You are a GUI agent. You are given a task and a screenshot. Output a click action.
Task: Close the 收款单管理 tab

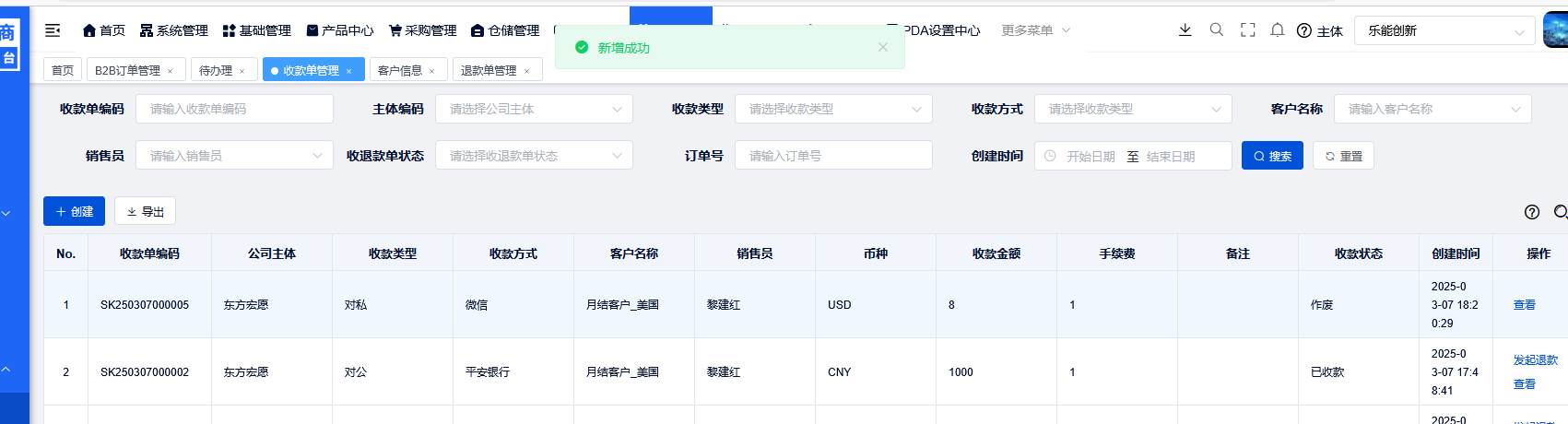(349, 71)
